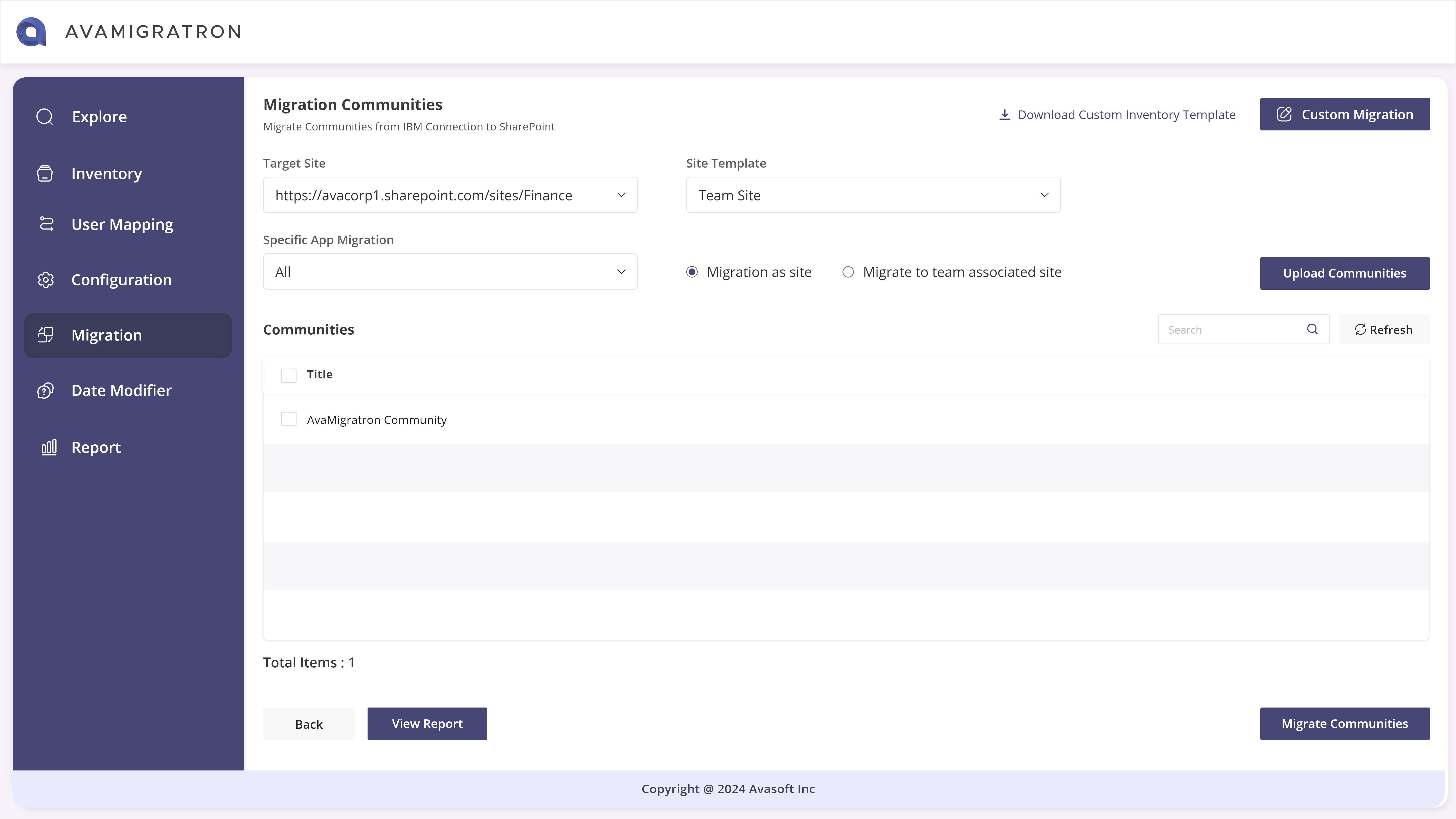
Task: Click the Title column header
Action: pyautogui.click(x=320, y=374)
